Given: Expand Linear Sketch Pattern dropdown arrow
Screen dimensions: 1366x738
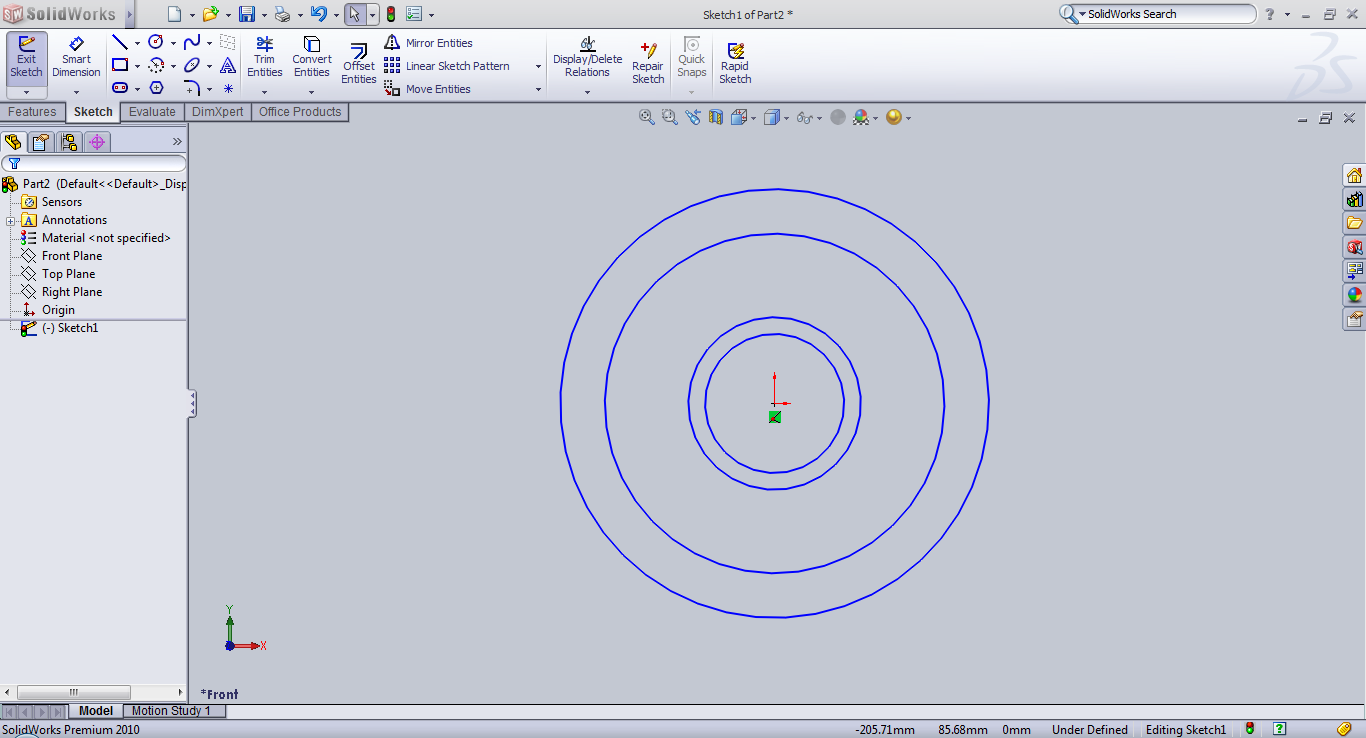Looking at the screenshot, I should 538,66.
